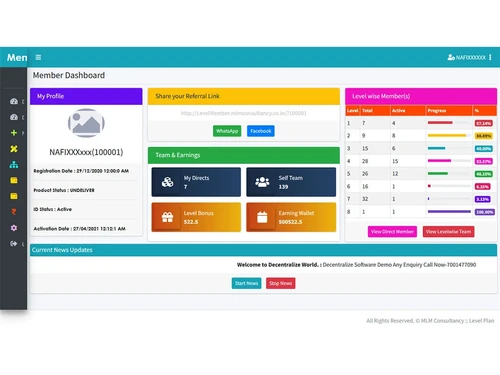Click the ID Status : Active line

pyautogui.click(x=53, y=209)
